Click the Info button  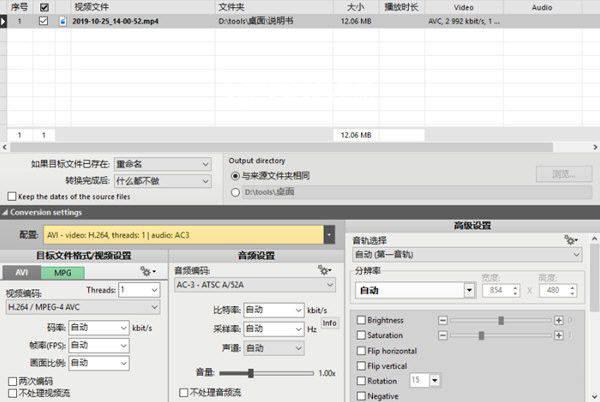[329, 323]
